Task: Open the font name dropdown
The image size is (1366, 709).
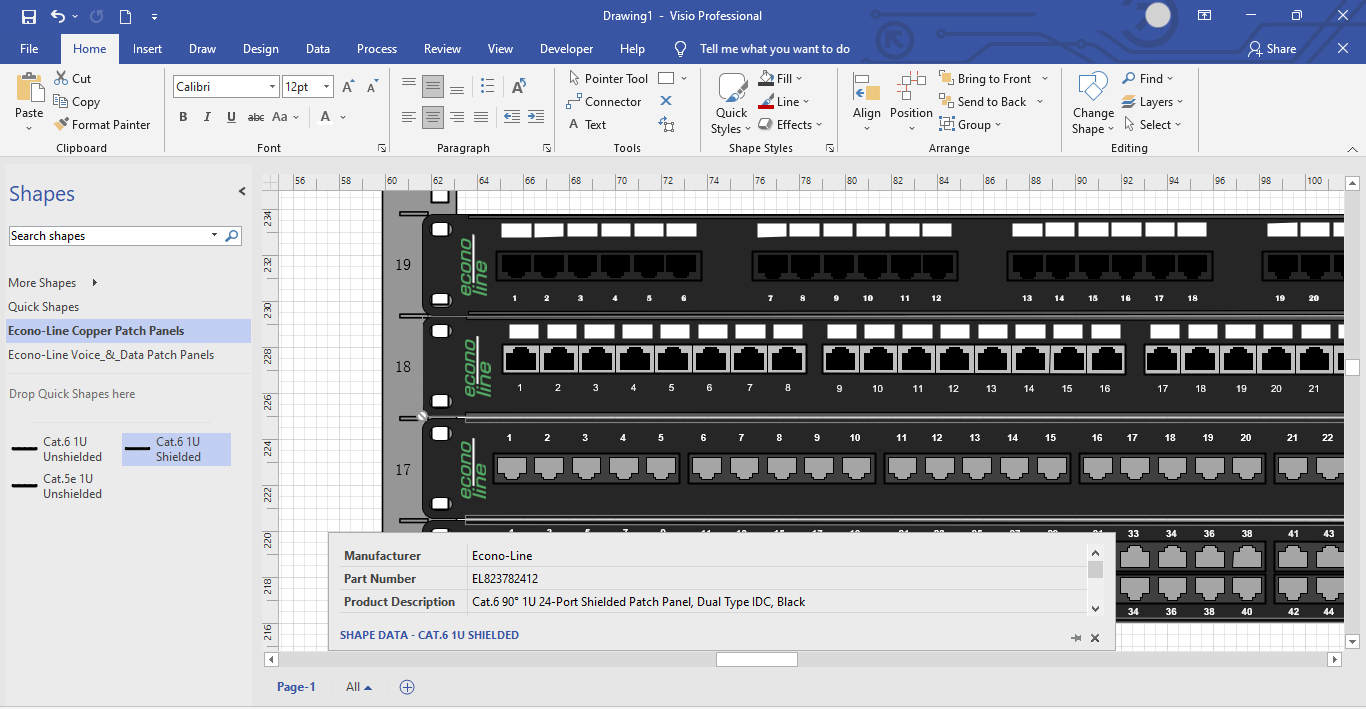Action: 272,87
